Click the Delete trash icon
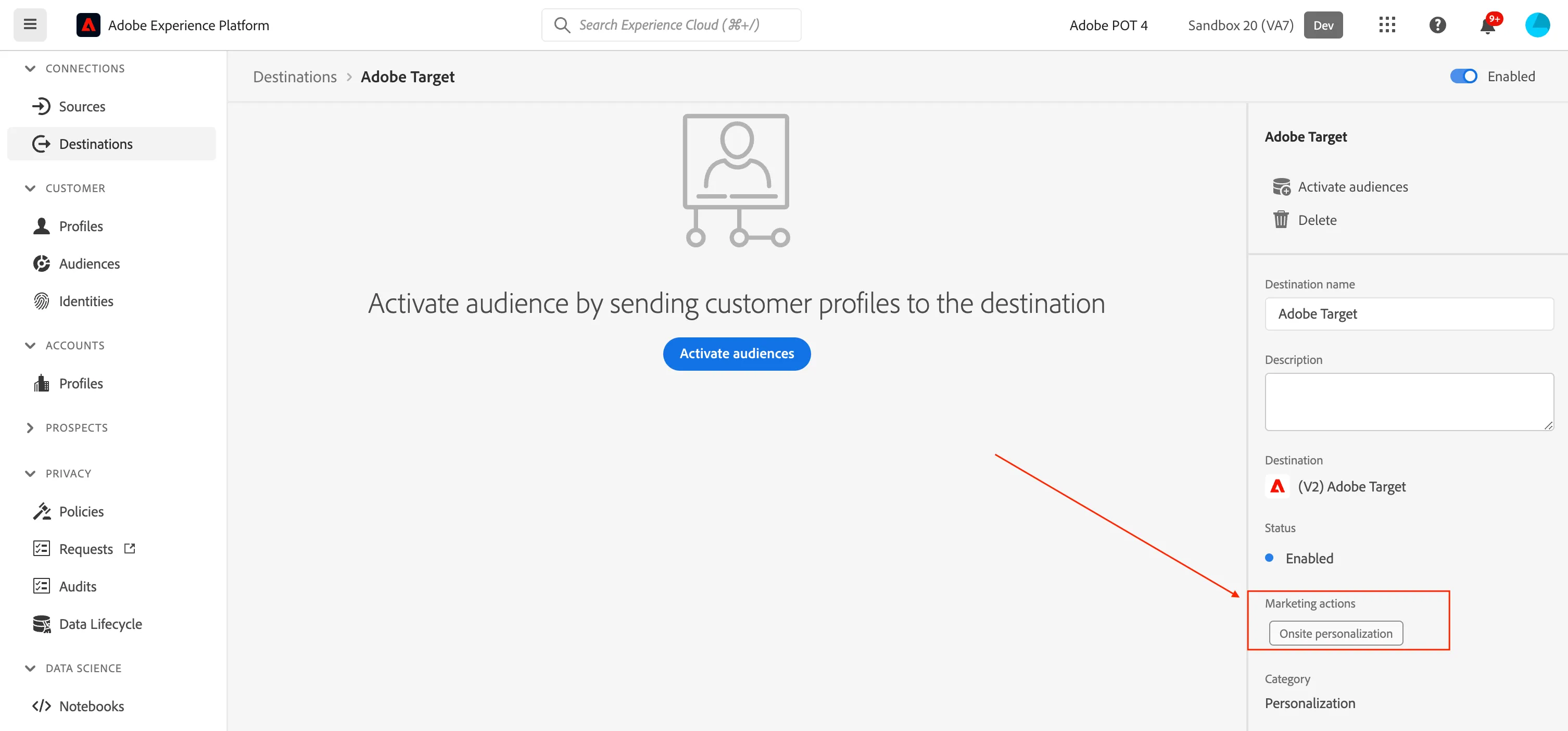The width and height of the screenshot is (1568, 731). click(1281, 220)
